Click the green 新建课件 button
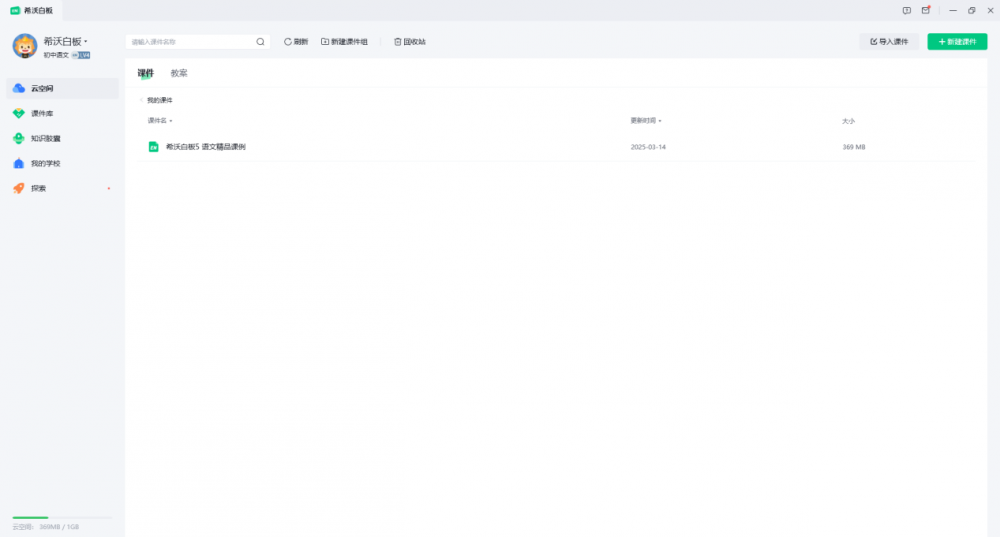The width and height of the screenshot is (1000, 537). [x=957, y=42]
